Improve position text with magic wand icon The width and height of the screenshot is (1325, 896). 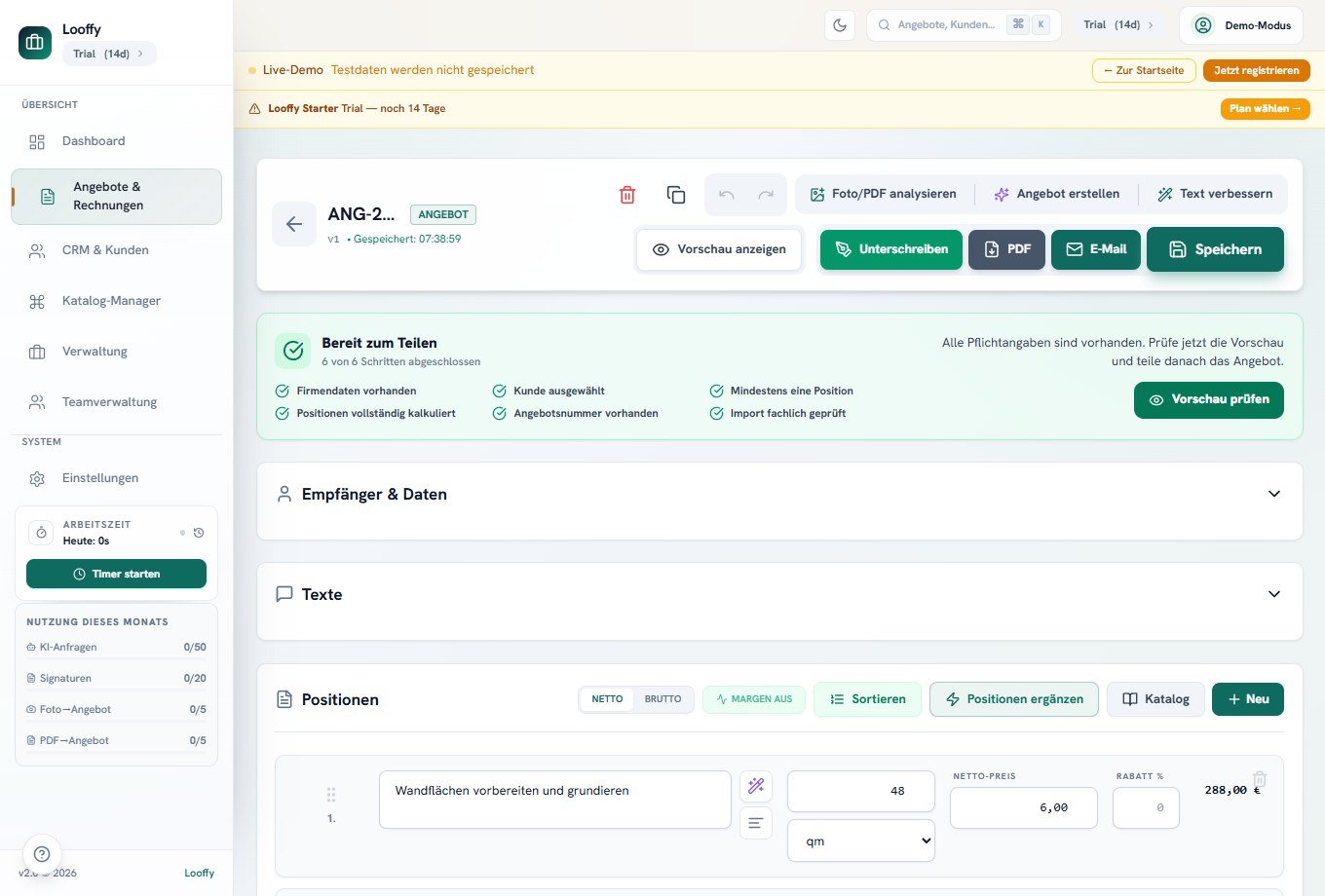click(x=756, y=786)
